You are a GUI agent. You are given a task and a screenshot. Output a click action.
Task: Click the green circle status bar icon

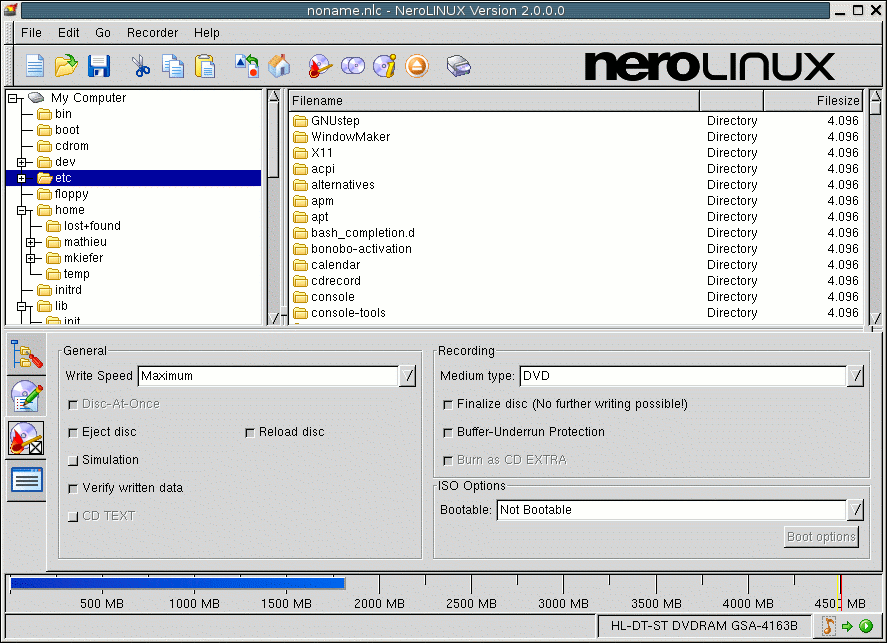pos(866,626)
